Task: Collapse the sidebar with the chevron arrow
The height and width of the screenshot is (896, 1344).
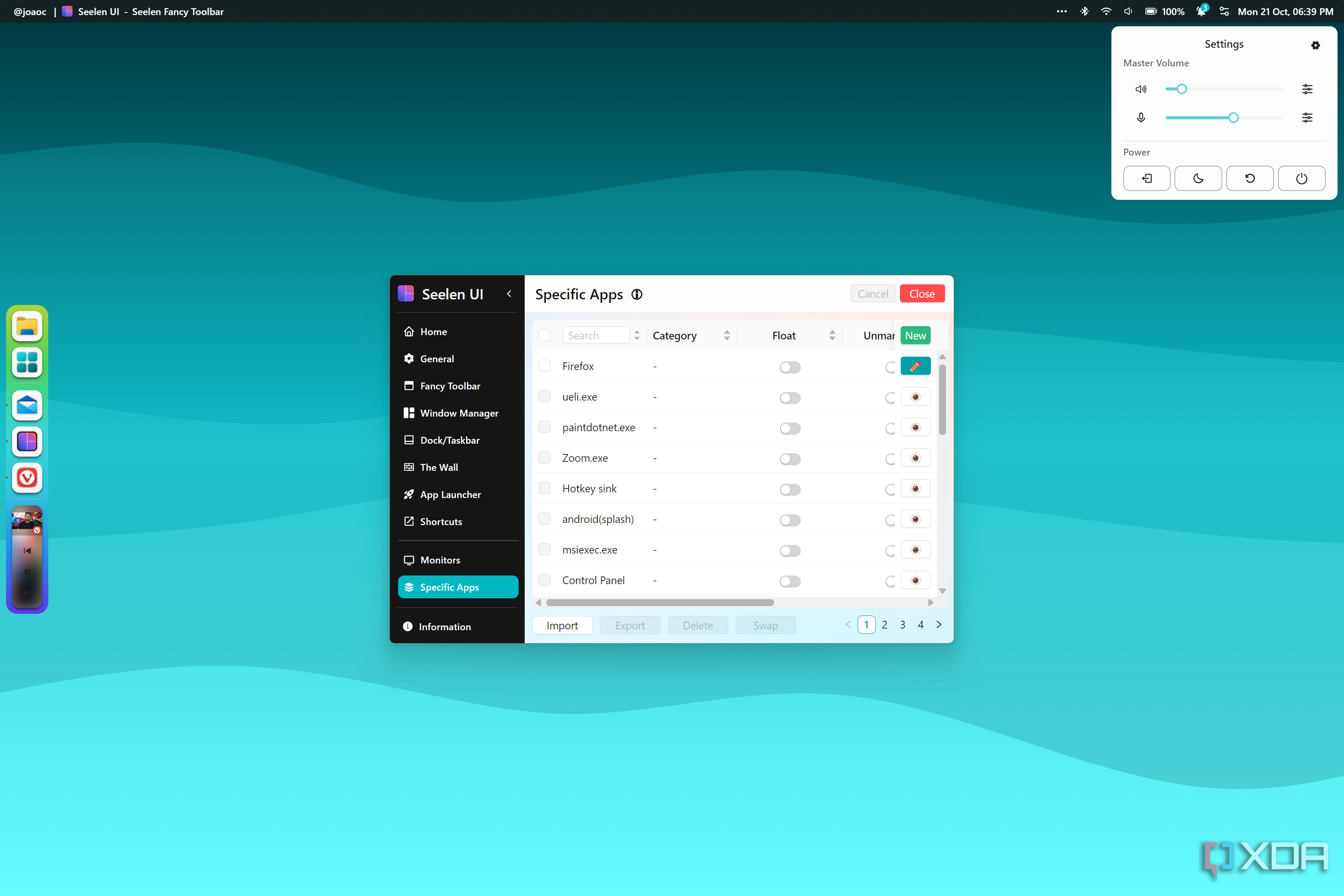Action: (x=509, y=293)
